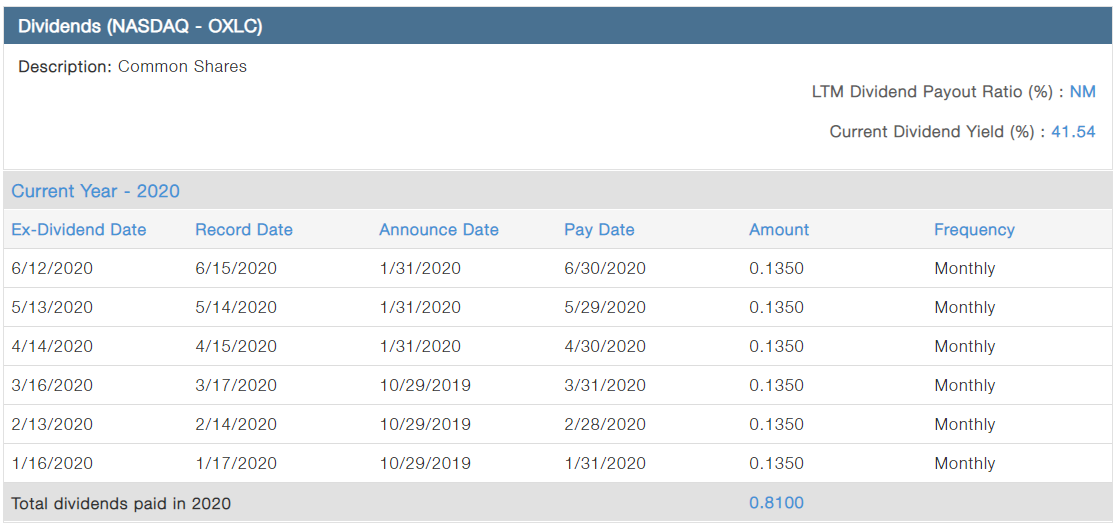Image resolution: width=1119 pixels, height=527 pixels.
Task: Sort by Record Date column header
Action: pos(243,230)
